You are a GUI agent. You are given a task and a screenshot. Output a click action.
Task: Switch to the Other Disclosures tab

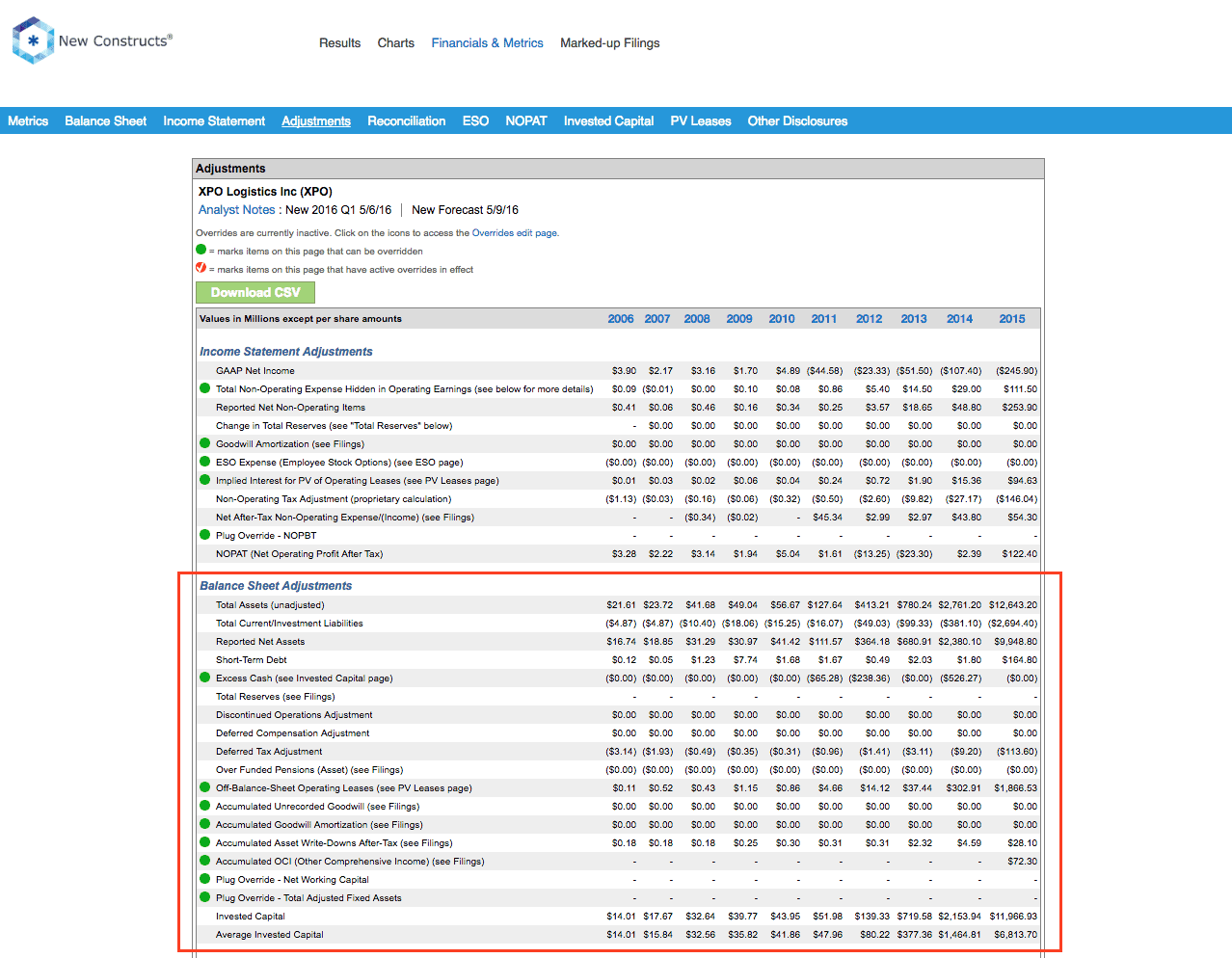click(x=798, y=121)
